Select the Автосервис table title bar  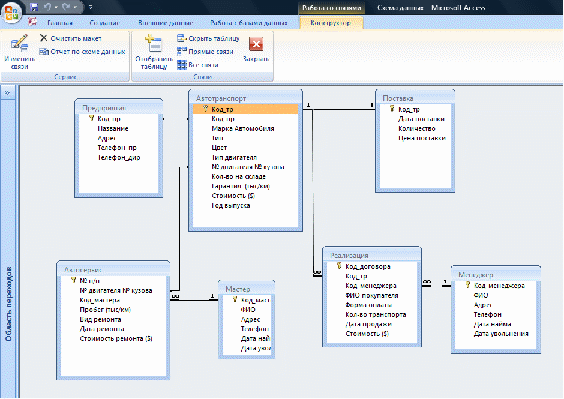pos(113,269)
